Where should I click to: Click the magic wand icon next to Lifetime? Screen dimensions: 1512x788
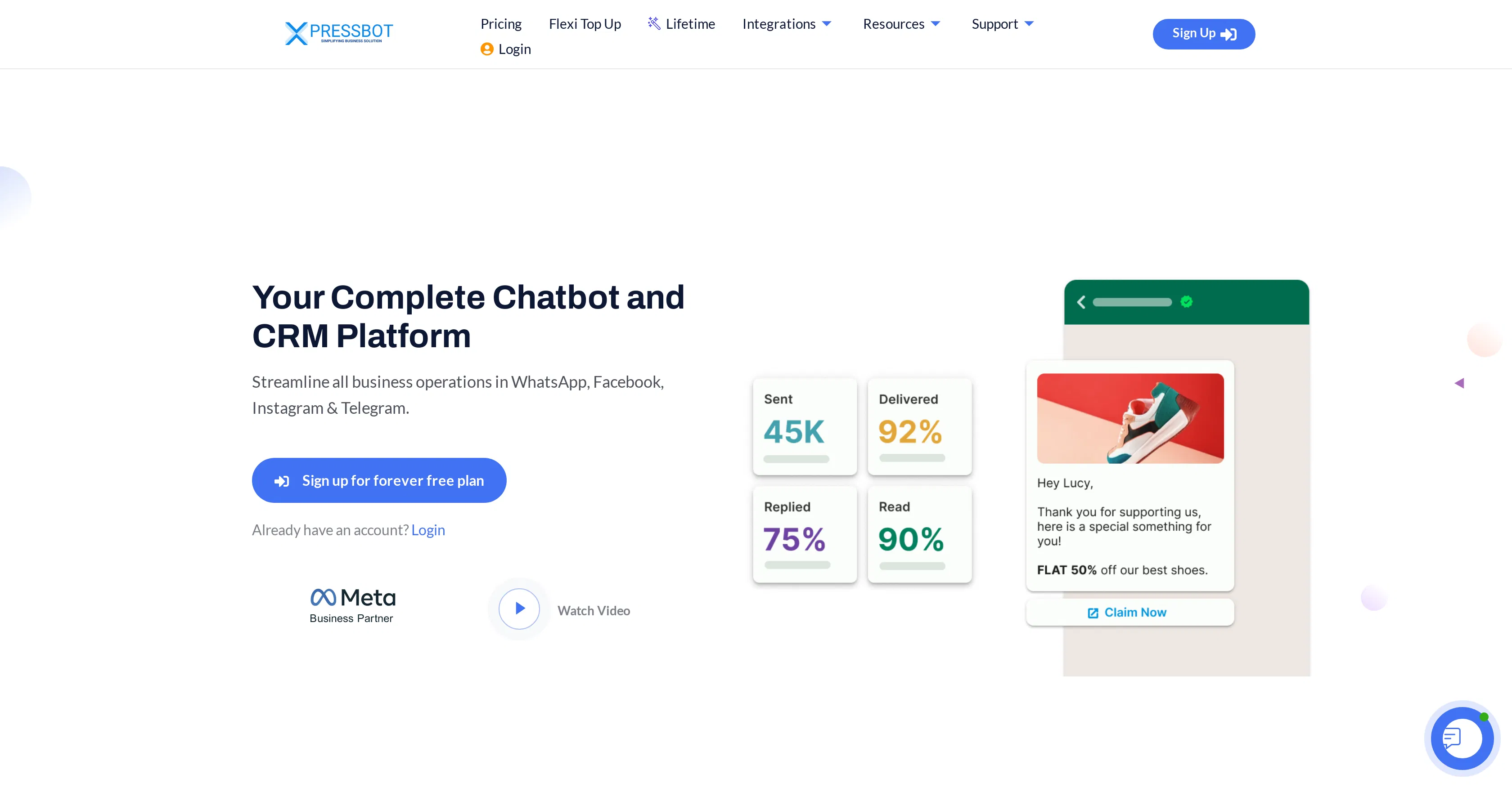[653, 23]
